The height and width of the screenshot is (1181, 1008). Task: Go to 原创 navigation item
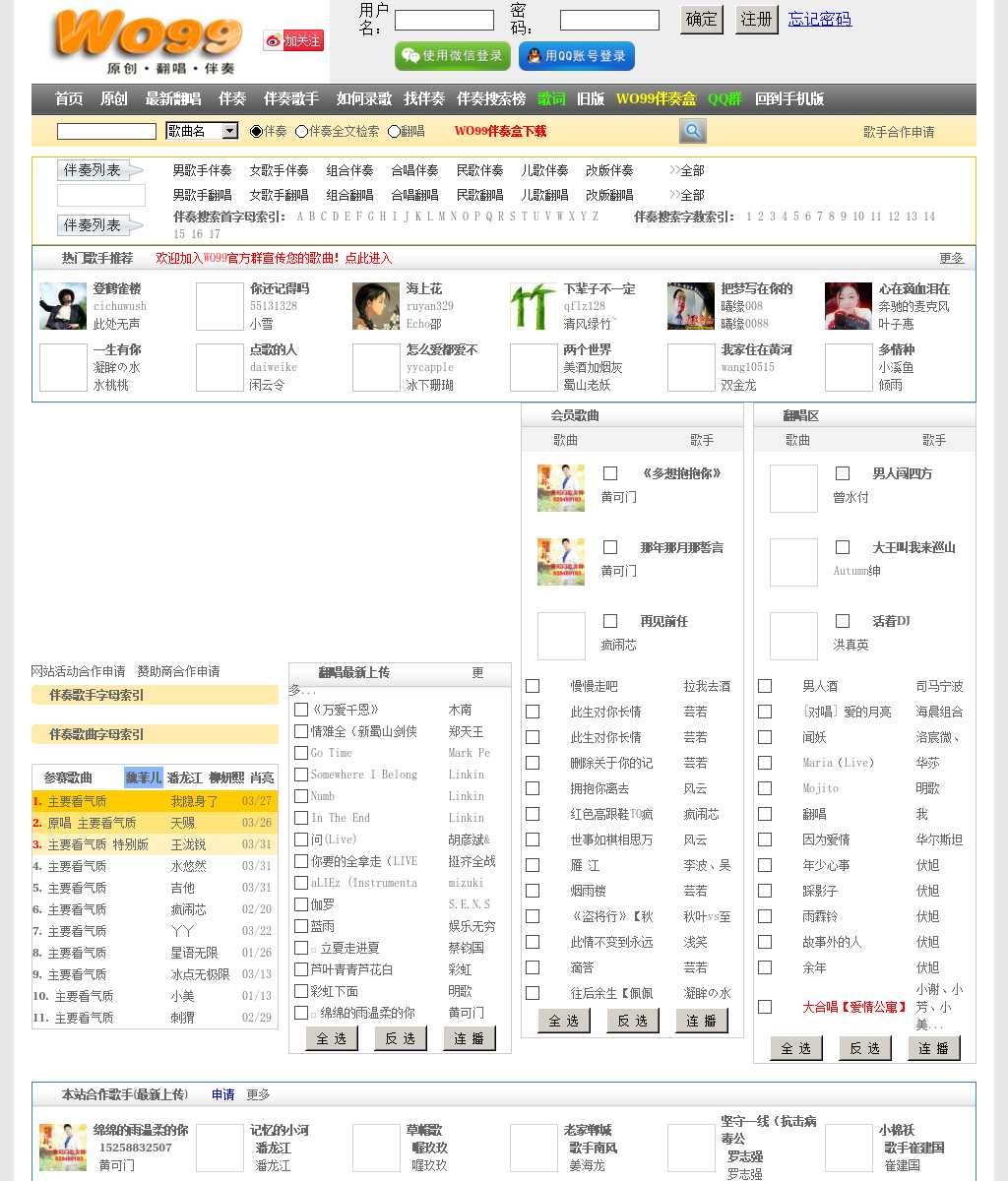pos(114,98)
